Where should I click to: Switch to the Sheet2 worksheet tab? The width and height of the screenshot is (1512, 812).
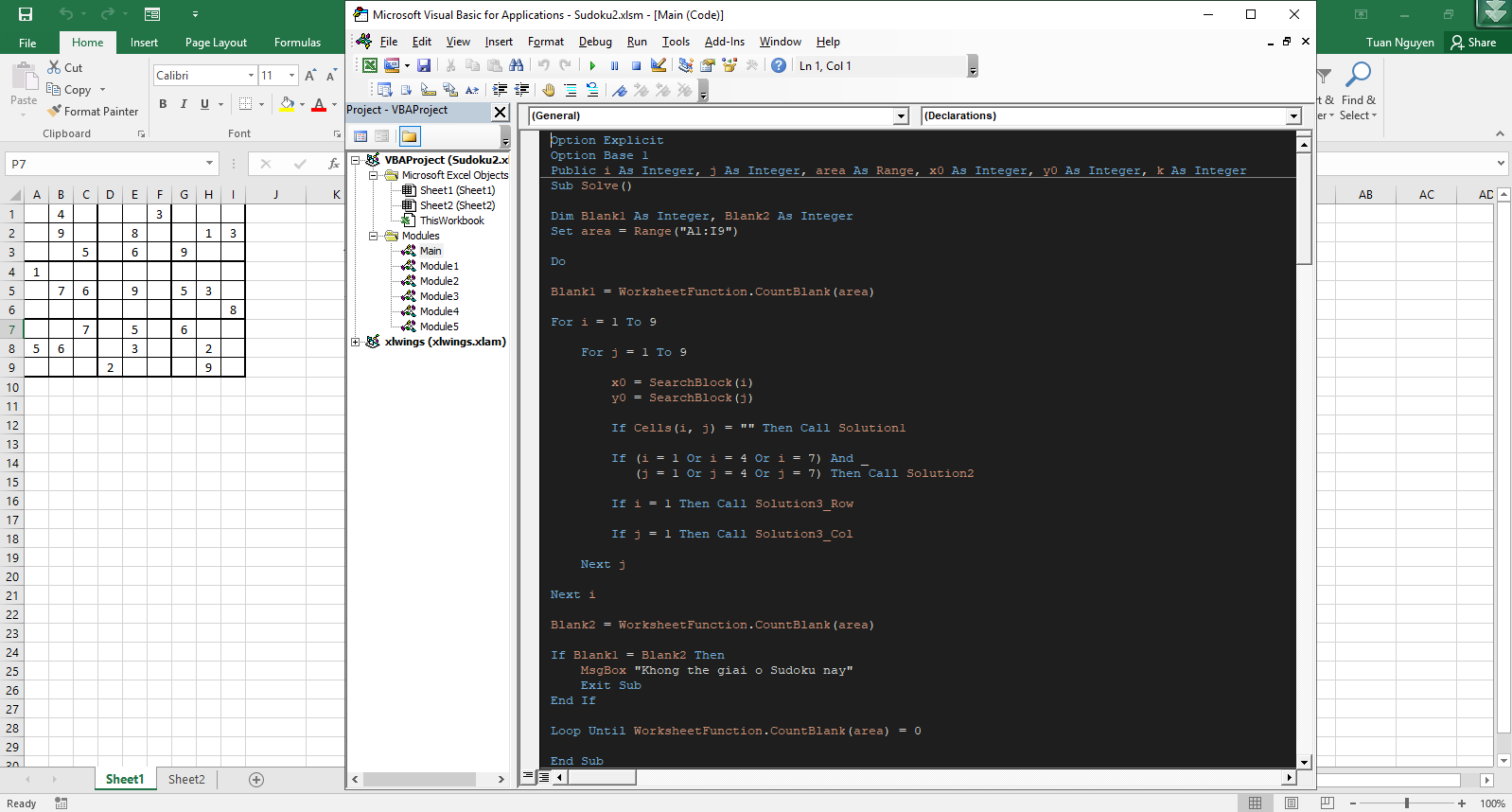click(186, 779)
